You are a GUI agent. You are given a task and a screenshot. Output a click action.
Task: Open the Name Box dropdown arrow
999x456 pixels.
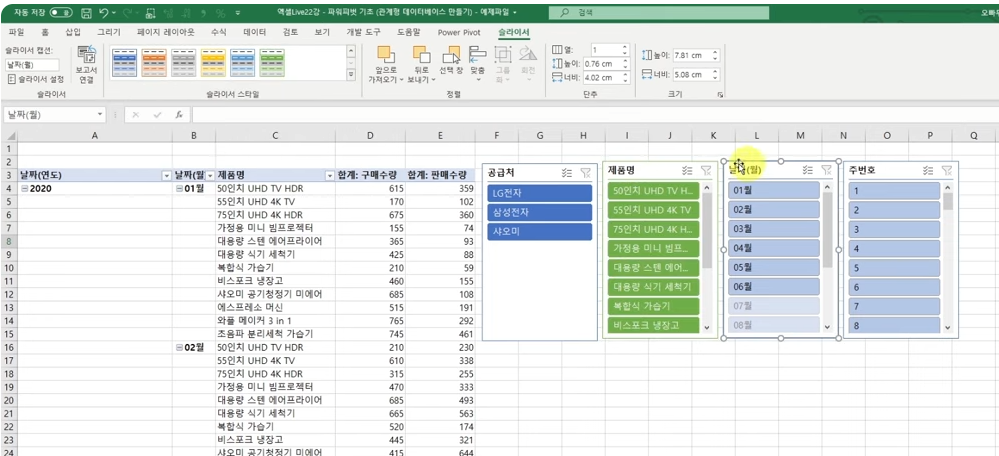pos(100,115)
